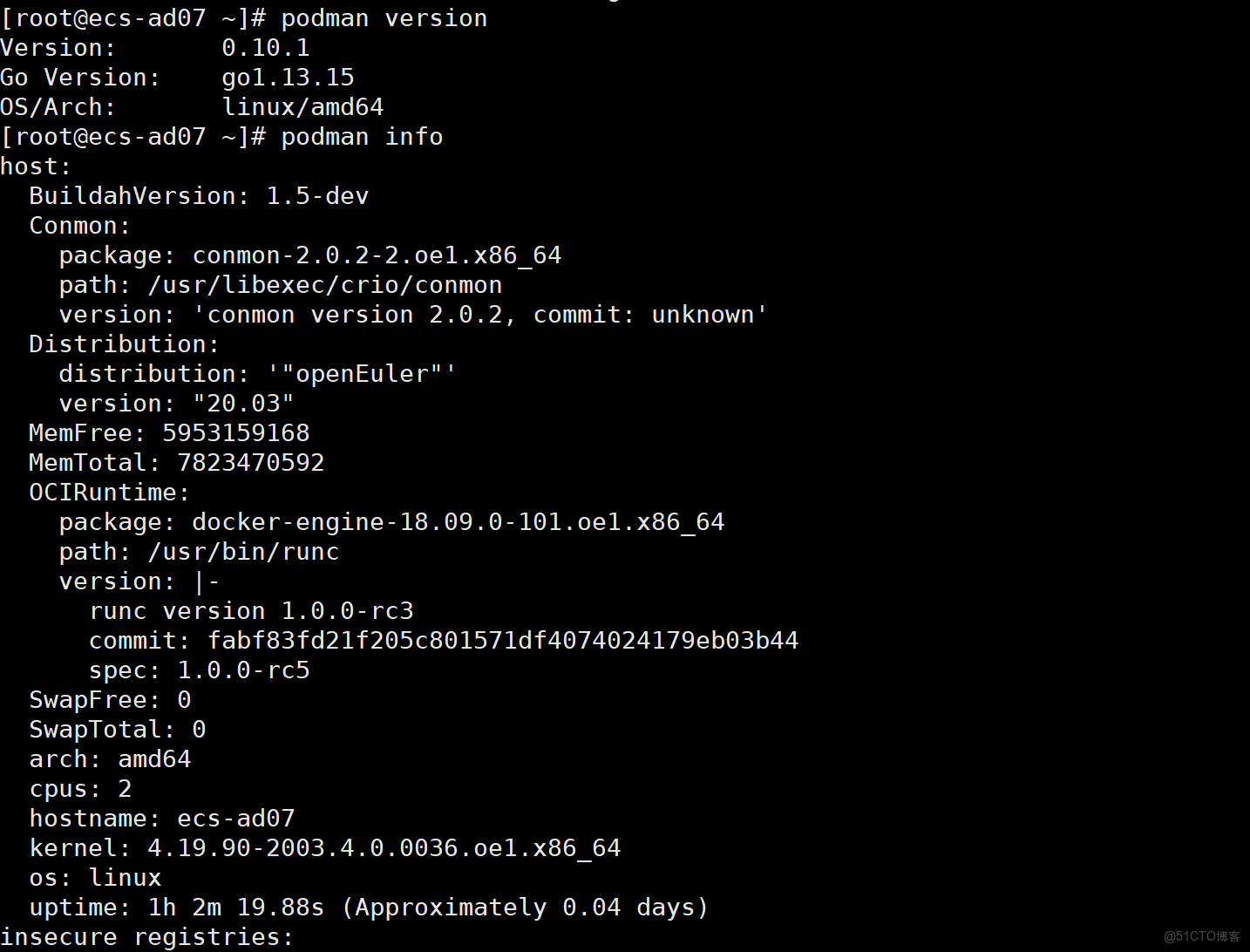Click the @51CTO watermark text
The width and height of the screenshot is (1250, 952).
pos(1202,936)
